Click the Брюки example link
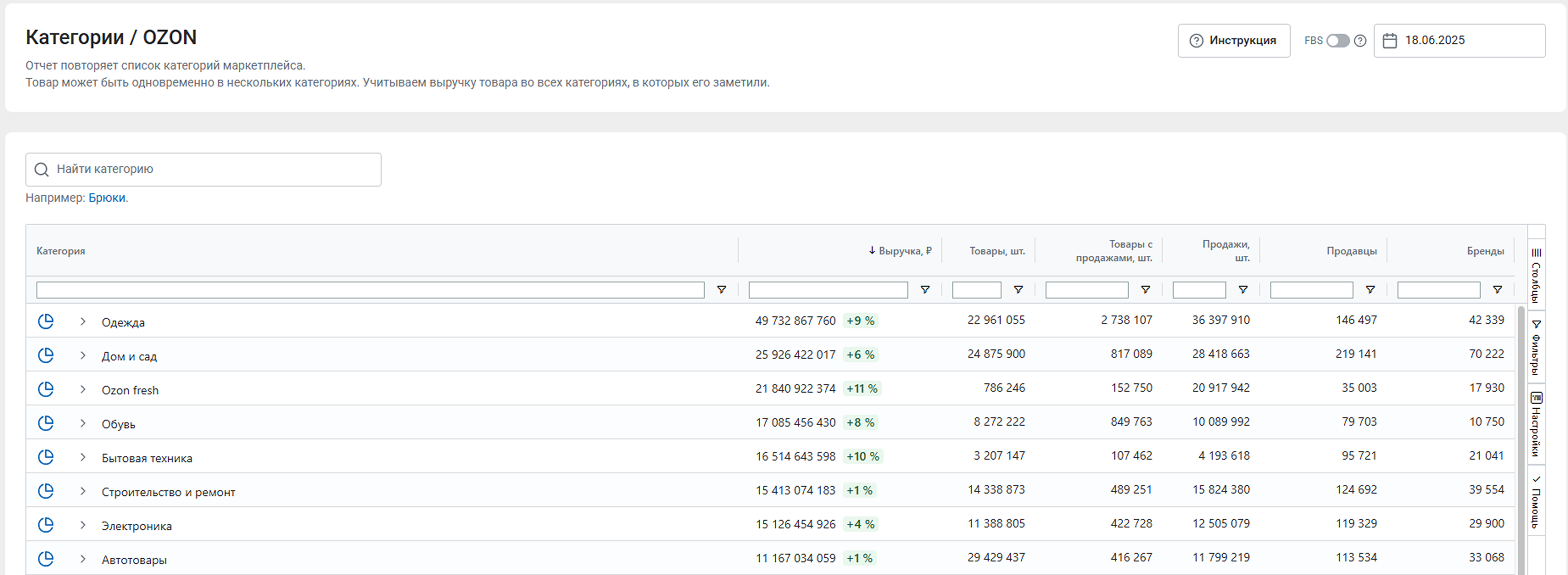1568x575 pixels. coord(106,198)
